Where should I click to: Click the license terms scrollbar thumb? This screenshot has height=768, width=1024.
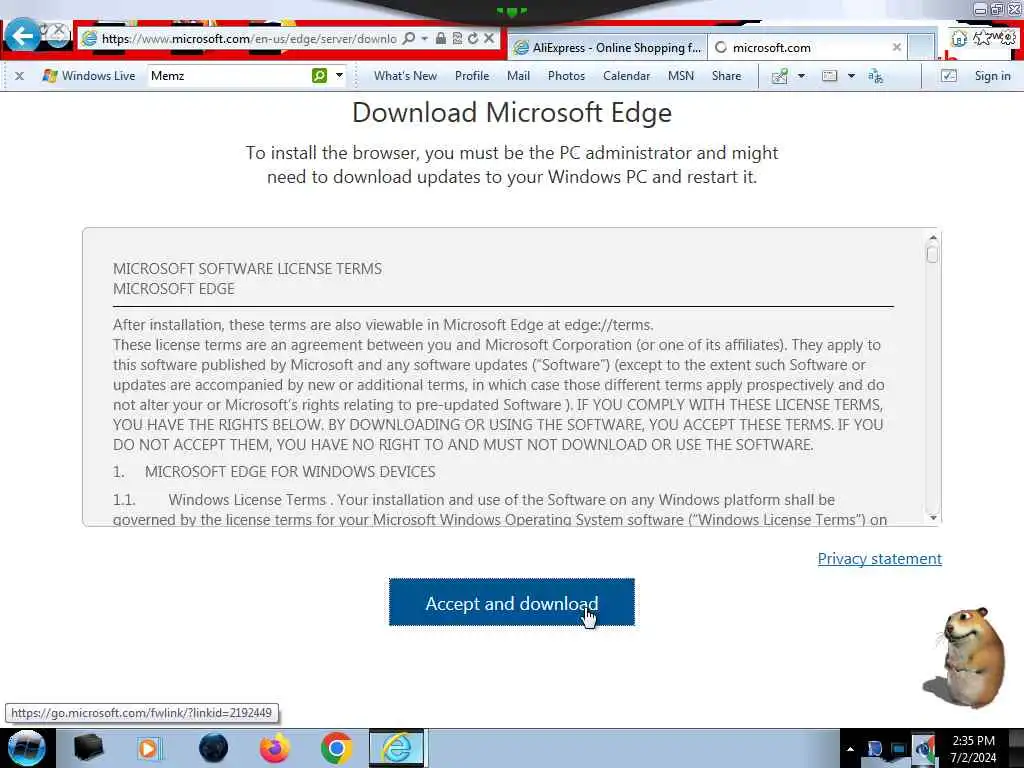933,254
